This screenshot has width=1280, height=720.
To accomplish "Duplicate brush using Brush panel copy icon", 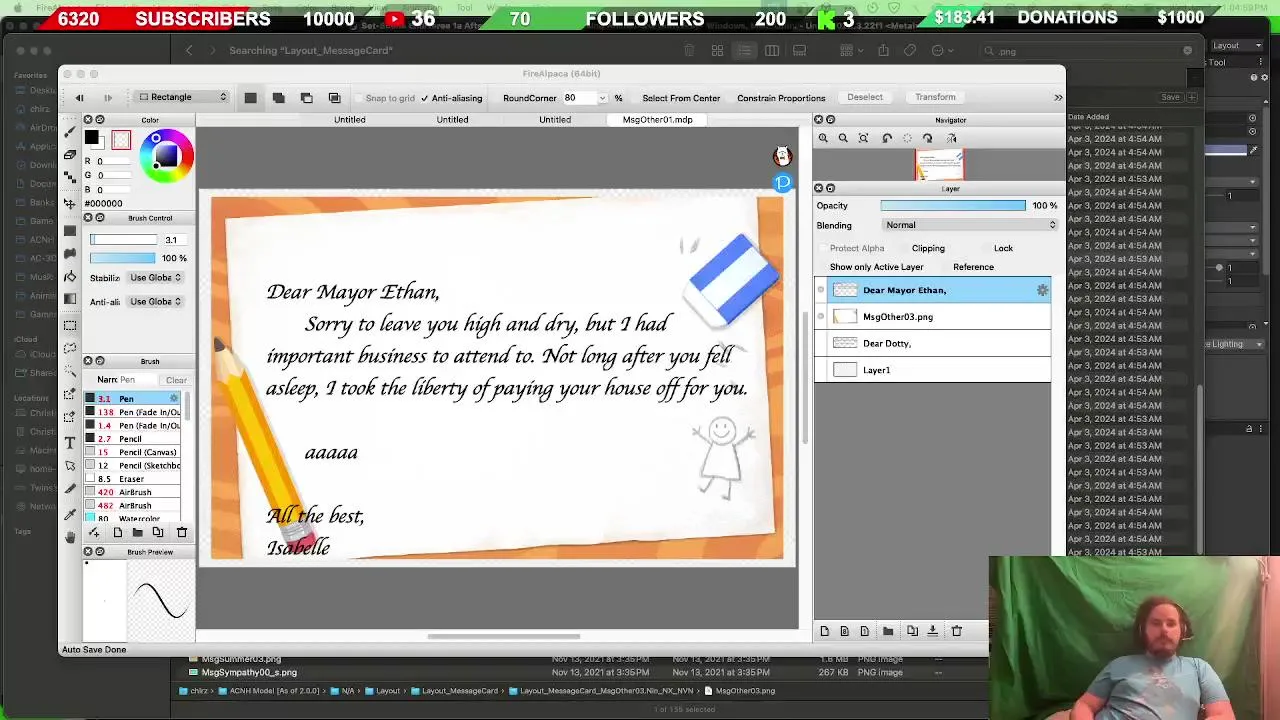I will point(157,532).
